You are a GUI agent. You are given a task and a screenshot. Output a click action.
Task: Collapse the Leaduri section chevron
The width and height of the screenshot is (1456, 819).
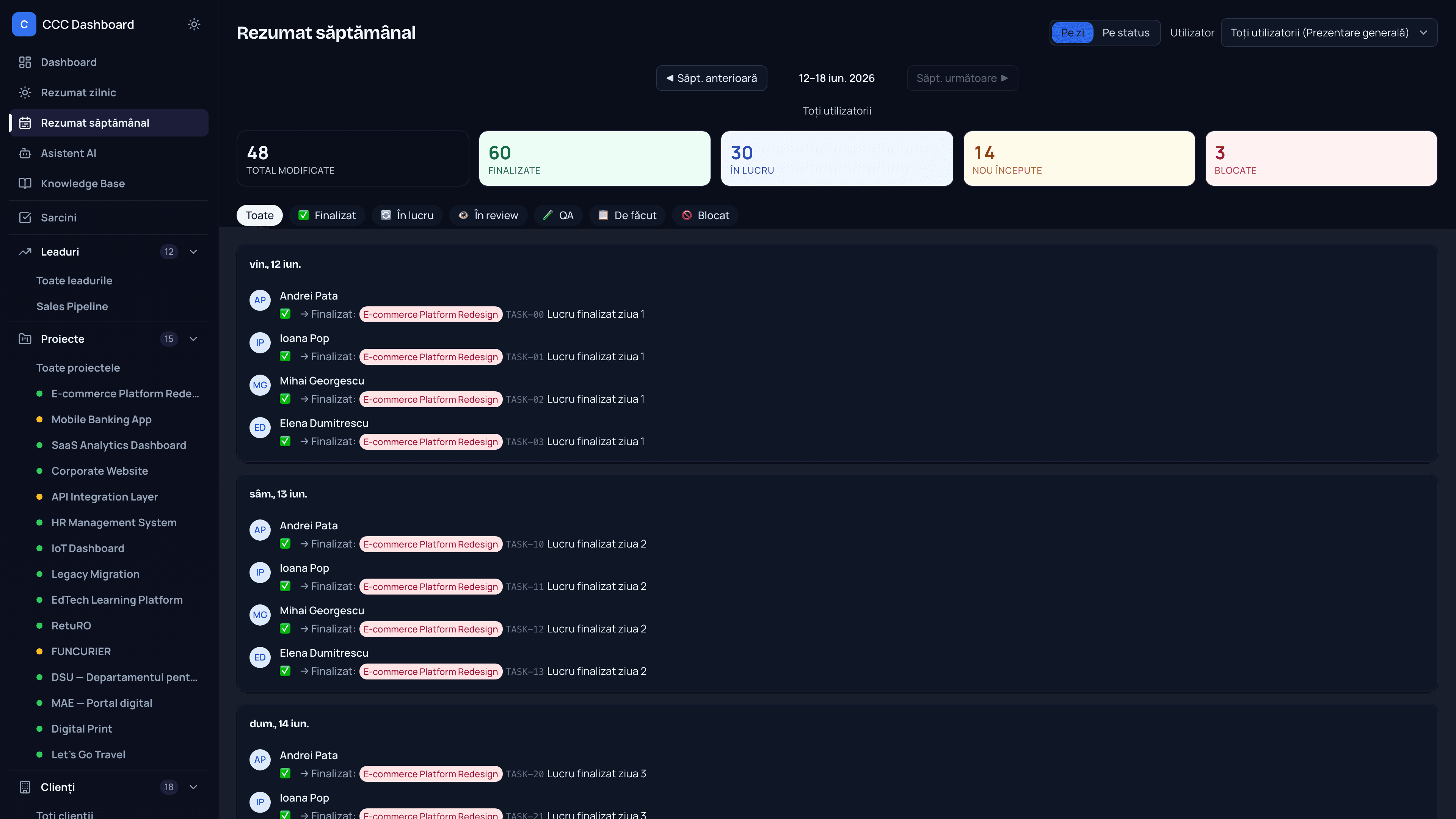193,252
